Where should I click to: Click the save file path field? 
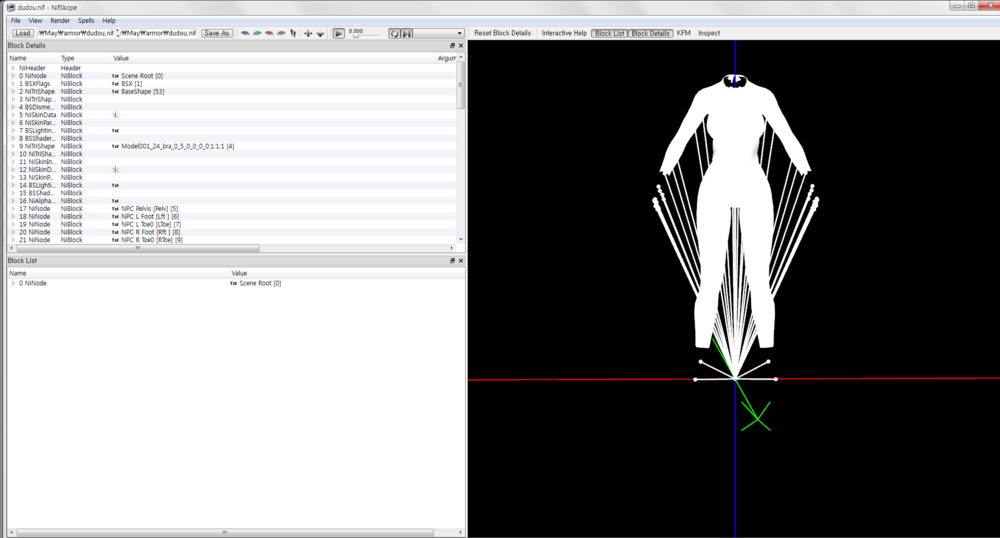tap(158, 33)
